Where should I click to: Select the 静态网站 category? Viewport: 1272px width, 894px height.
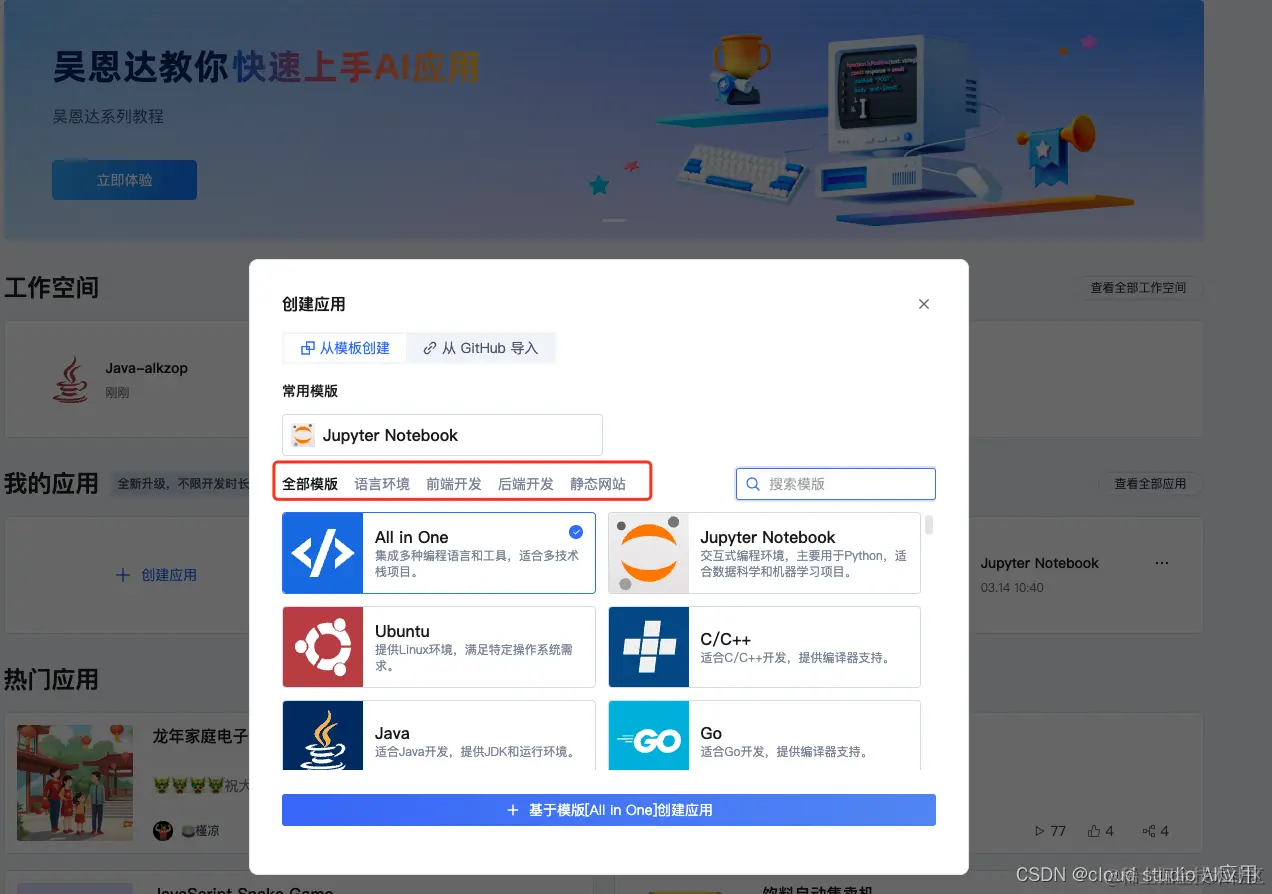point(598,484)
